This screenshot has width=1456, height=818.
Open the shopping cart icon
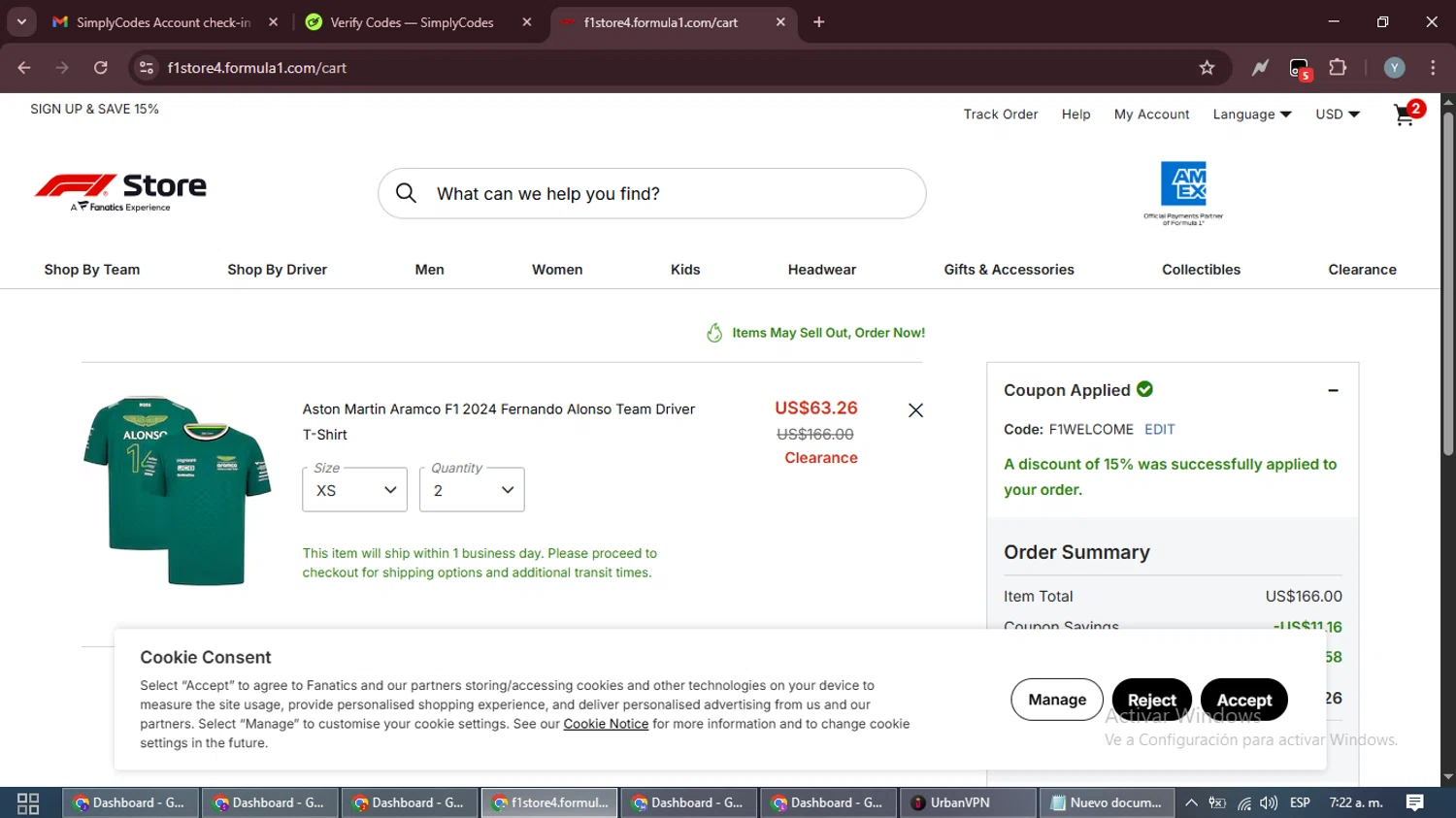(1407, 114)
